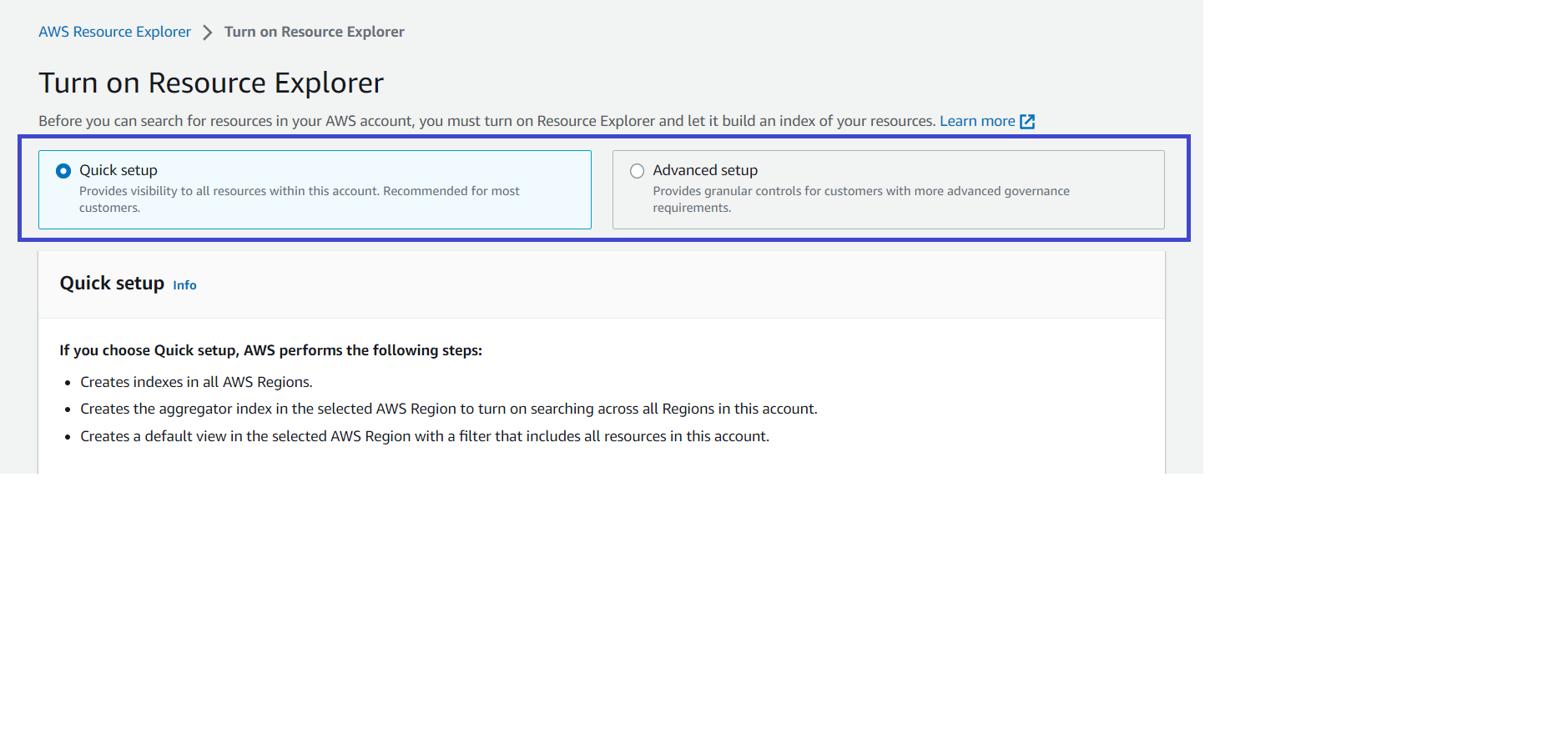
Task: Click the Turn on Resource Explorer page heading
Action: pos(211,83)
